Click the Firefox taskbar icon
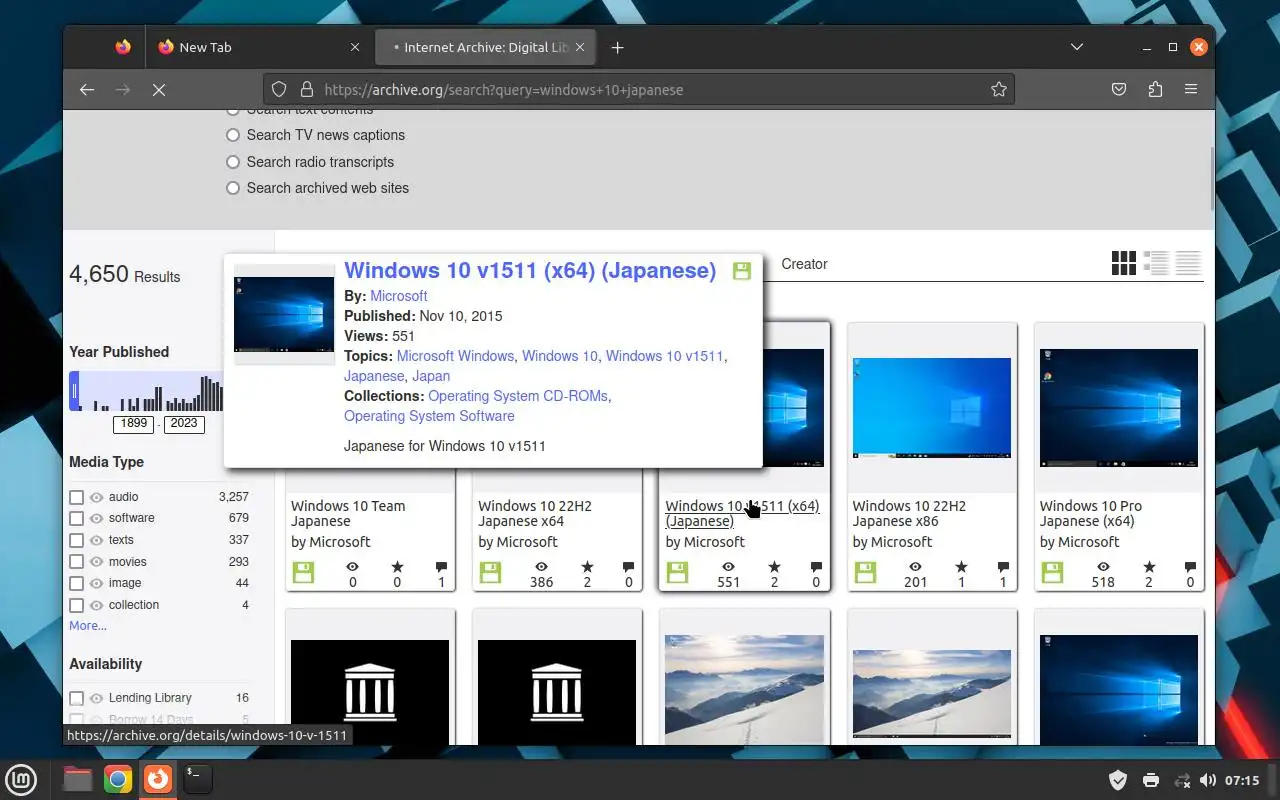Image resolution: width=1280 pixels, height=800 pixels. (158, 779)
